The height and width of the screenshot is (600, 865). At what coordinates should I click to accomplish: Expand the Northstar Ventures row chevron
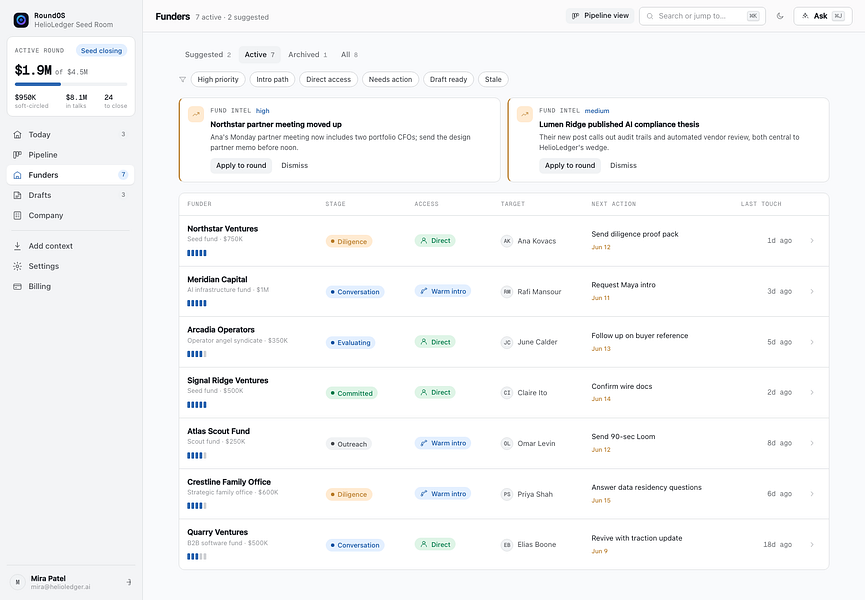click(x=812, y=240)
